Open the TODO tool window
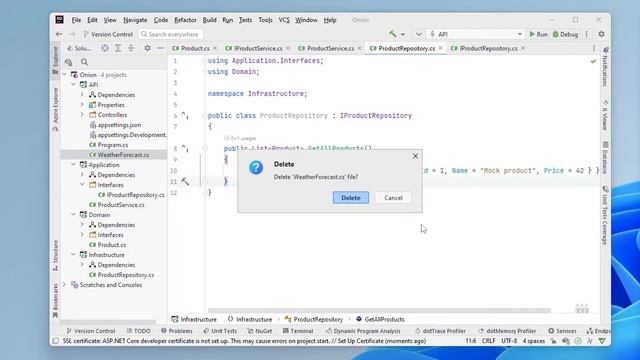This screenshot has height=360, width=640. click(138, 331)
